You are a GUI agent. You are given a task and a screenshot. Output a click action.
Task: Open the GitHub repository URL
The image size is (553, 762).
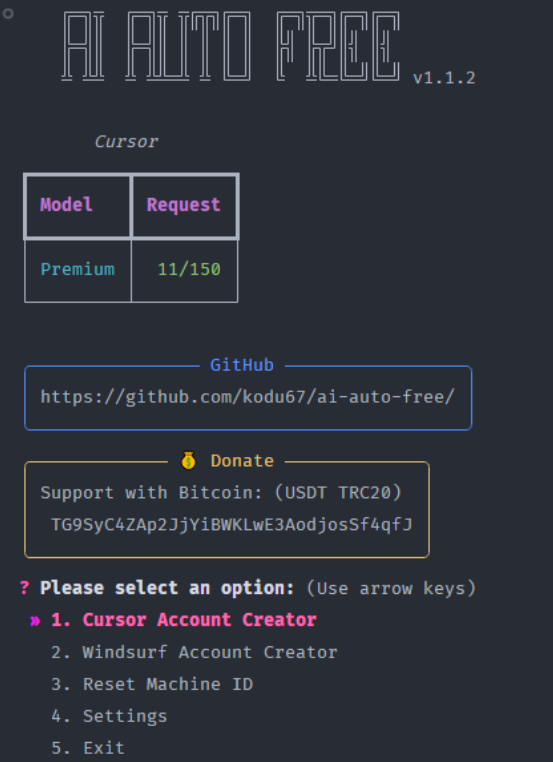point(247,397)
